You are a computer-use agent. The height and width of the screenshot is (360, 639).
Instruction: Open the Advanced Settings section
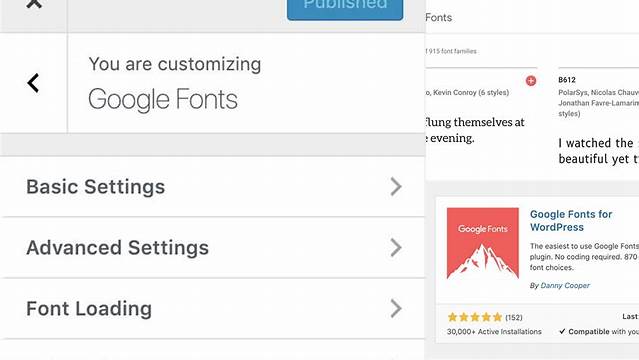coord(212,247)
